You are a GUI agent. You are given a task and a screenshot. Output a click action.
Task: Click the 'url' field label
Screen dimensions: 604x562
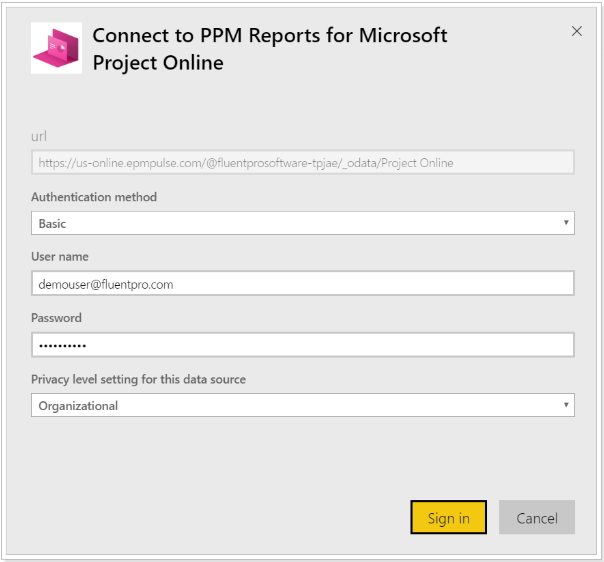[39, 136]
